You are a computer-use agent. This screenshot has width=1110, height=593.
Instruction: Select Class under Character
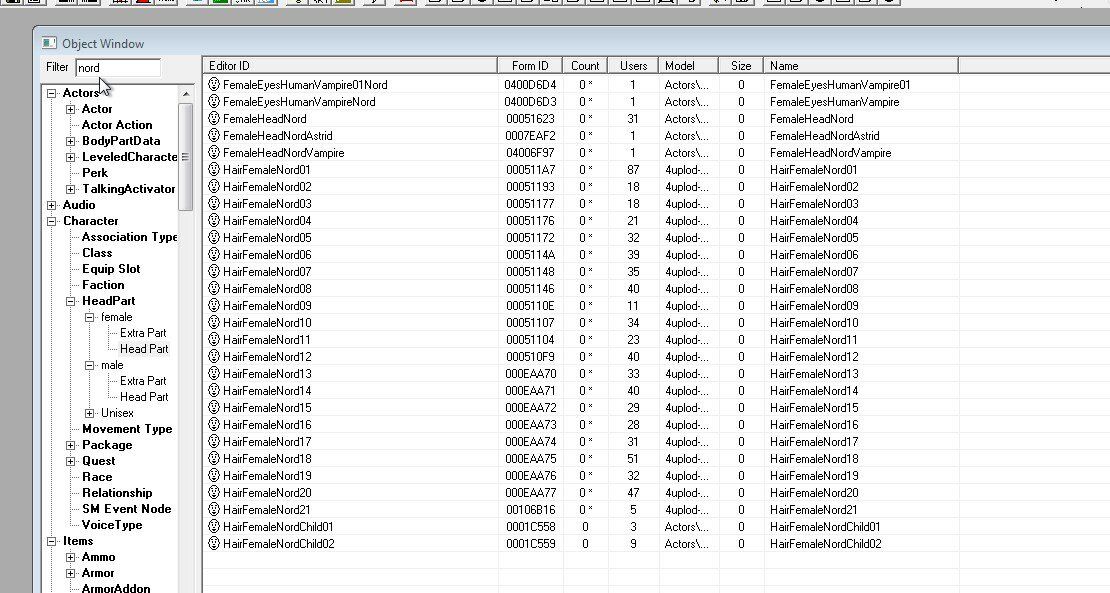(x=97, y=253)
